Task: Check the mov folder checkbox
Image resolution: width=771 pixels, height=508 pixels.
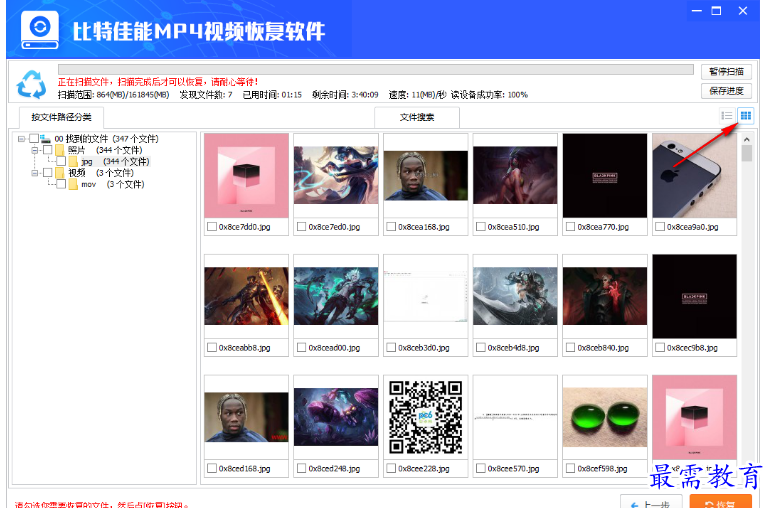Action: point(61,184)
